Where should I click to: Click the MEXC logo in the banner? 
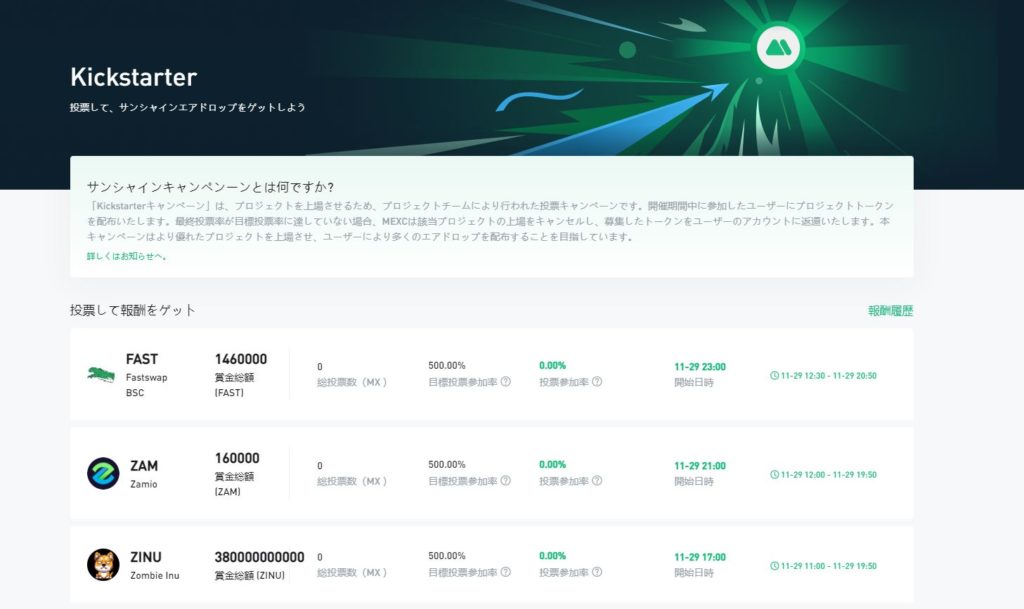(x=773, y=46)
